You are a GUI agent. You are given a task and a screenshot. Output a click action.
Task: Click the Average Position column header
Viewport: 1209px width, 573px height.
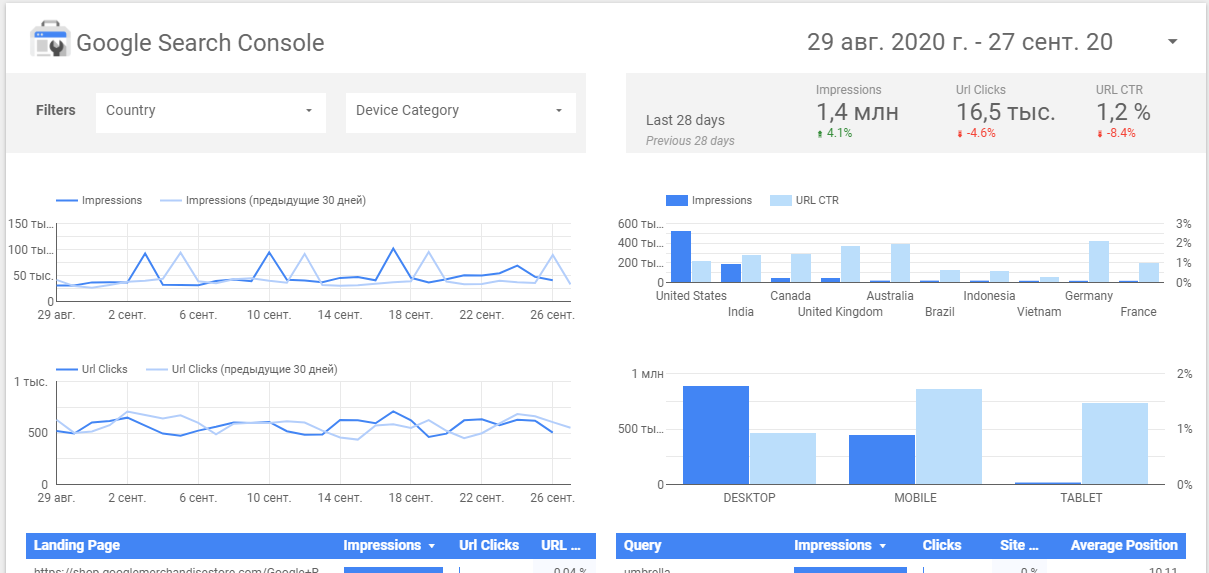1124,545
